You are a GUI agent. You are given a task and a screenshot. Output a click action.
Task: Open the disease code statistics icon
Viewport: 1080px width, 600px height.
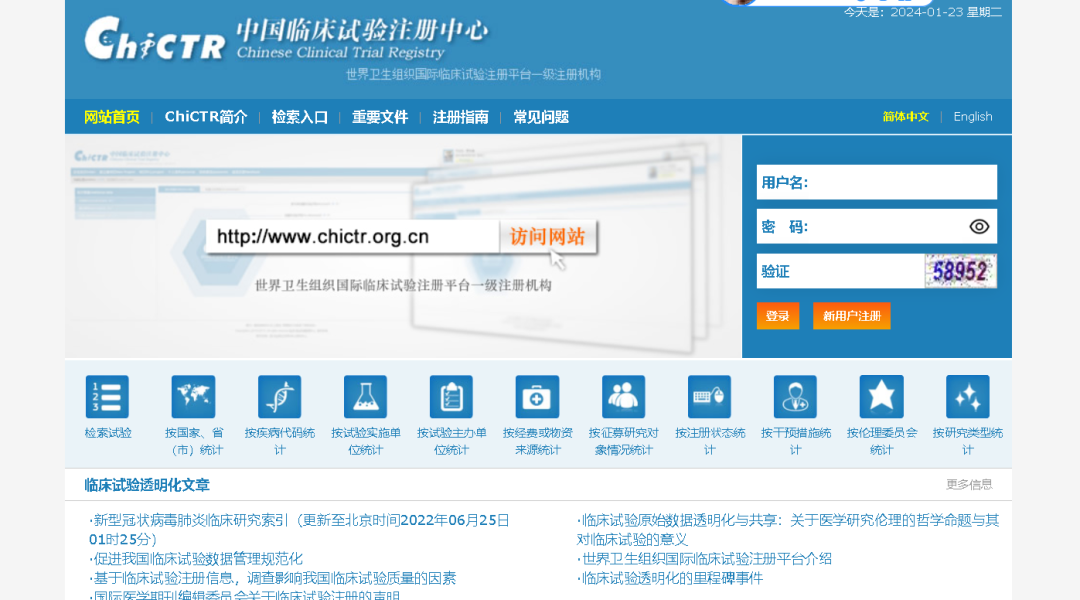point(279,396)
